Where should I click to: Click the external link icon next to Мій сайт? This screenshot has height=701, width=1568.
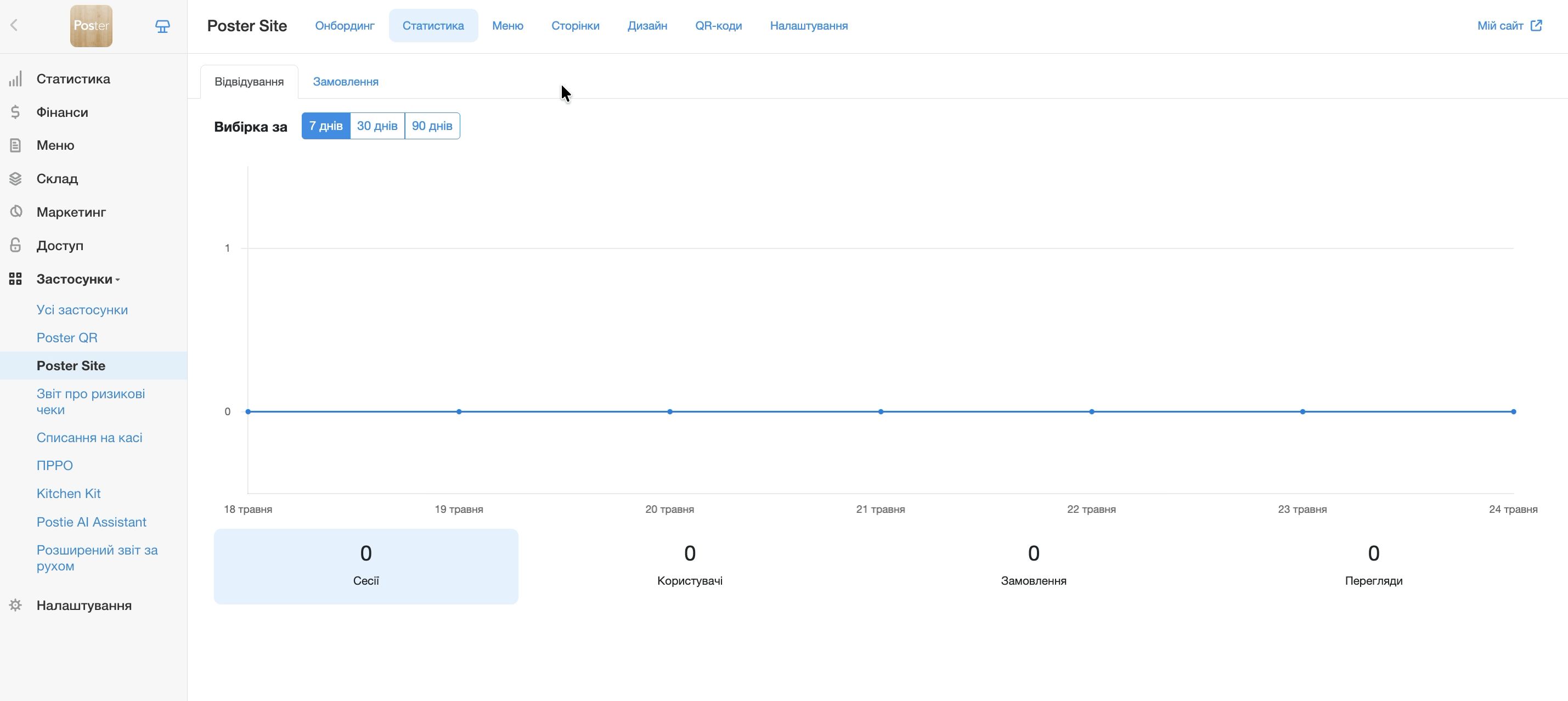point(1536,26)
